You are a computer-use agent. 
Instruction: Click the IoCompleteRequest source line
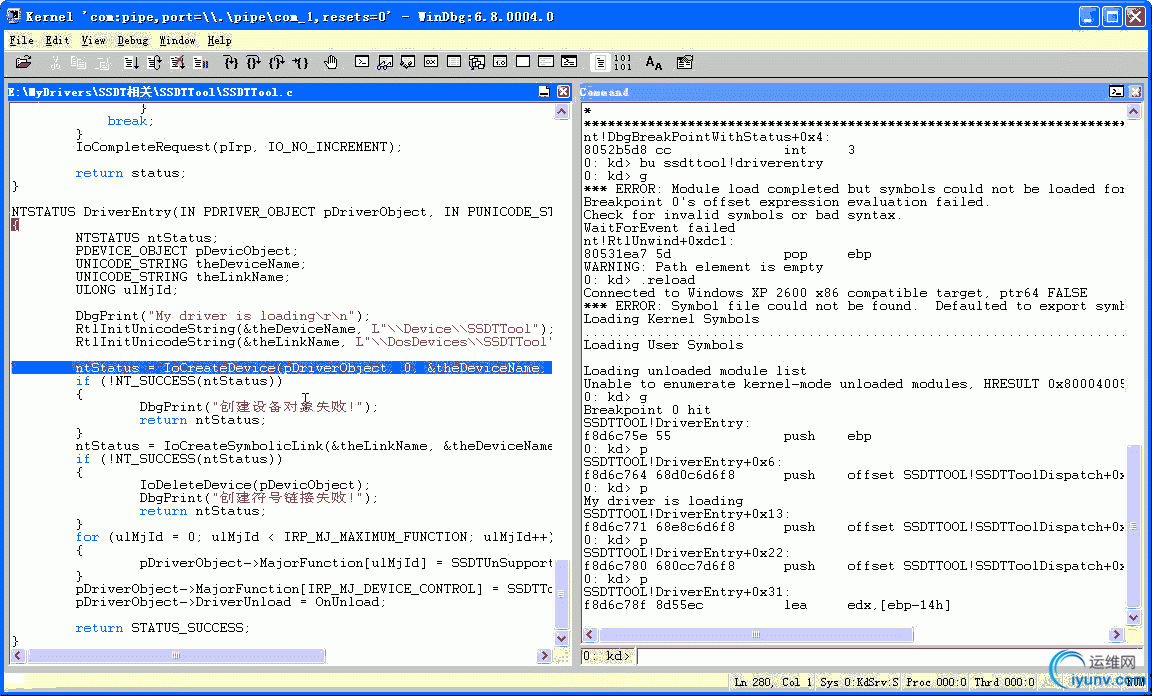click(239, 147)
